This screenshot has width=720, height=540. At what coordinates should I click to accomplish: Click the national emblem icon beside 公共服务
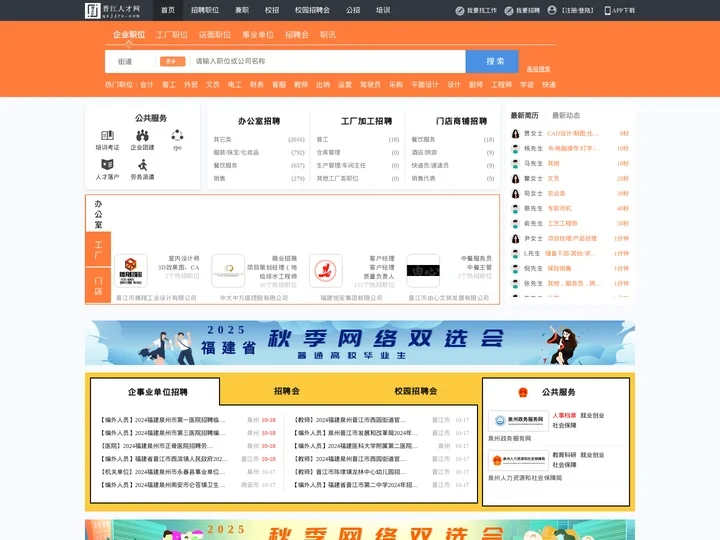[x=523, y=392]
